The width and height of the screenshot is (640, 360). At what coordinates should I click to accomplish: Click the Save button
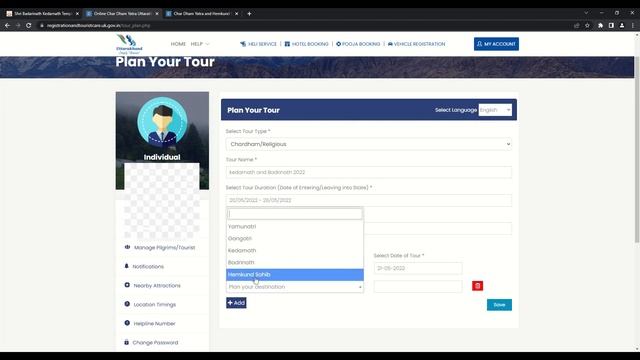499,305
